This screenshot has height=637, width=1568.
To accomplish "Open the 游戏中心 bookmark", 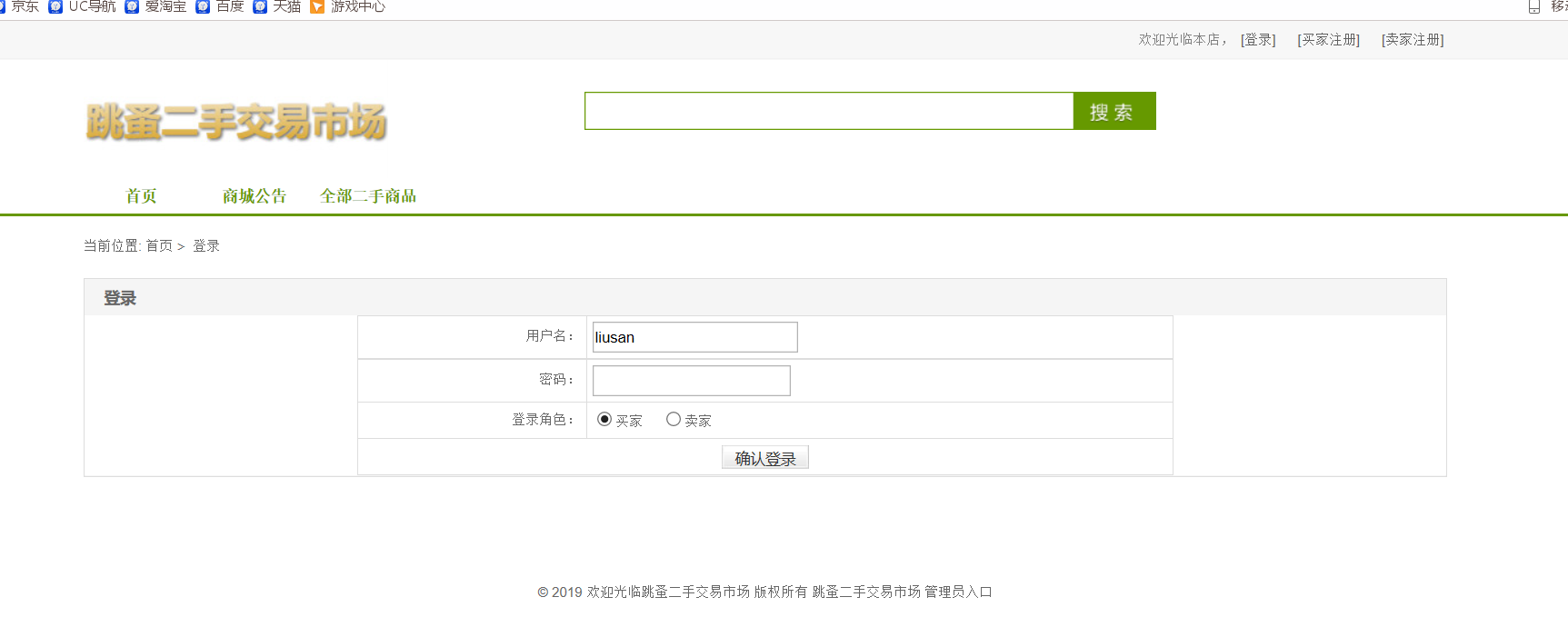I will point(348,6).
